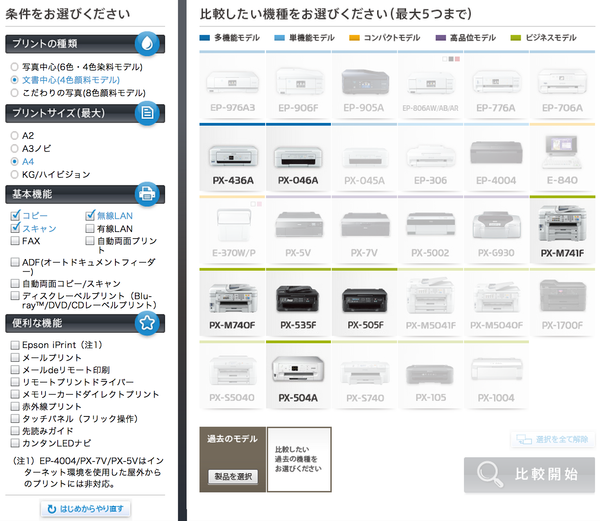Check カンタンLEDナビ option

tap(15, 443)
